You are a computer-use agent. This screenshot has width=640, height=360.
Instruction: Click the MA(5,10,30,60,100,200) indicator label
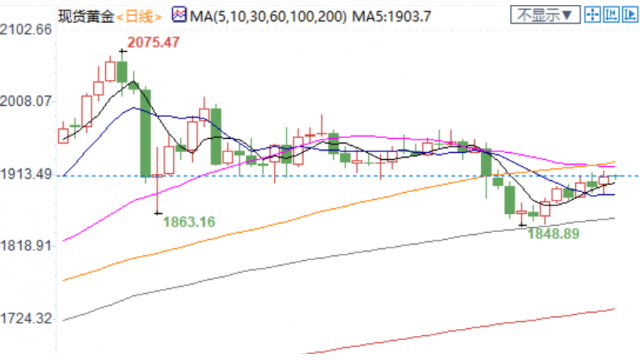coord(268,16)
